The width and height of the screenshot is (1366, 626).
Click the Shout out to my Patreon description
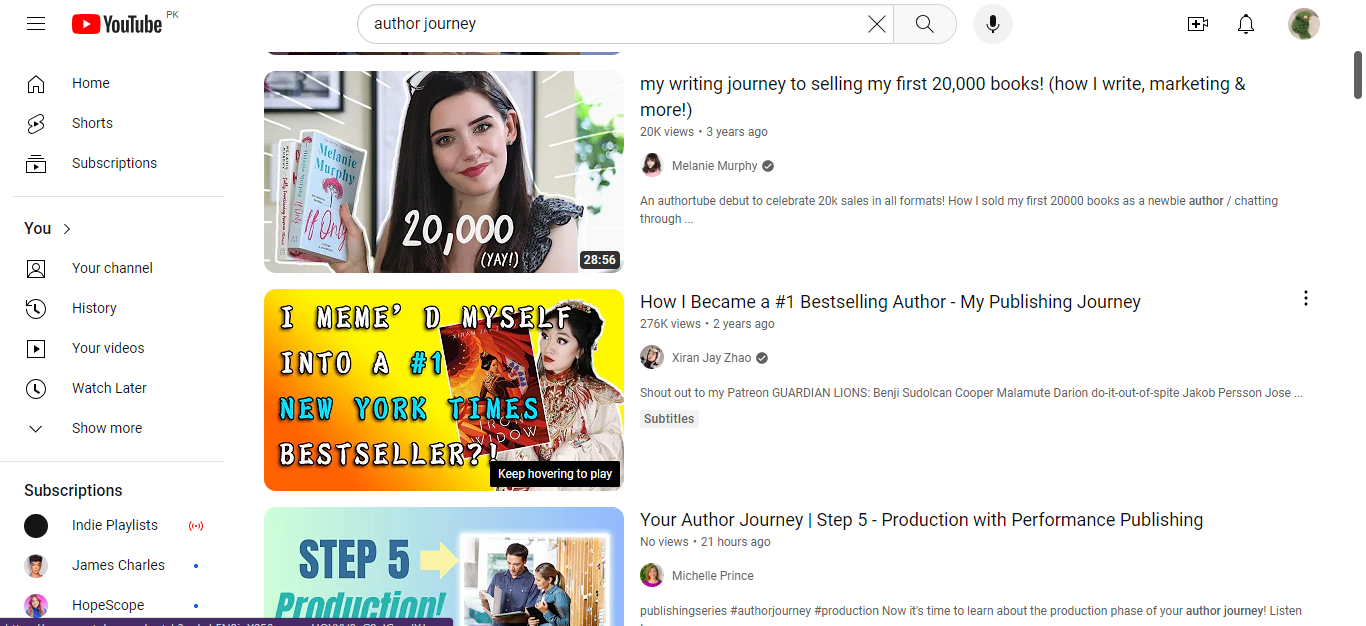(971, 393)
